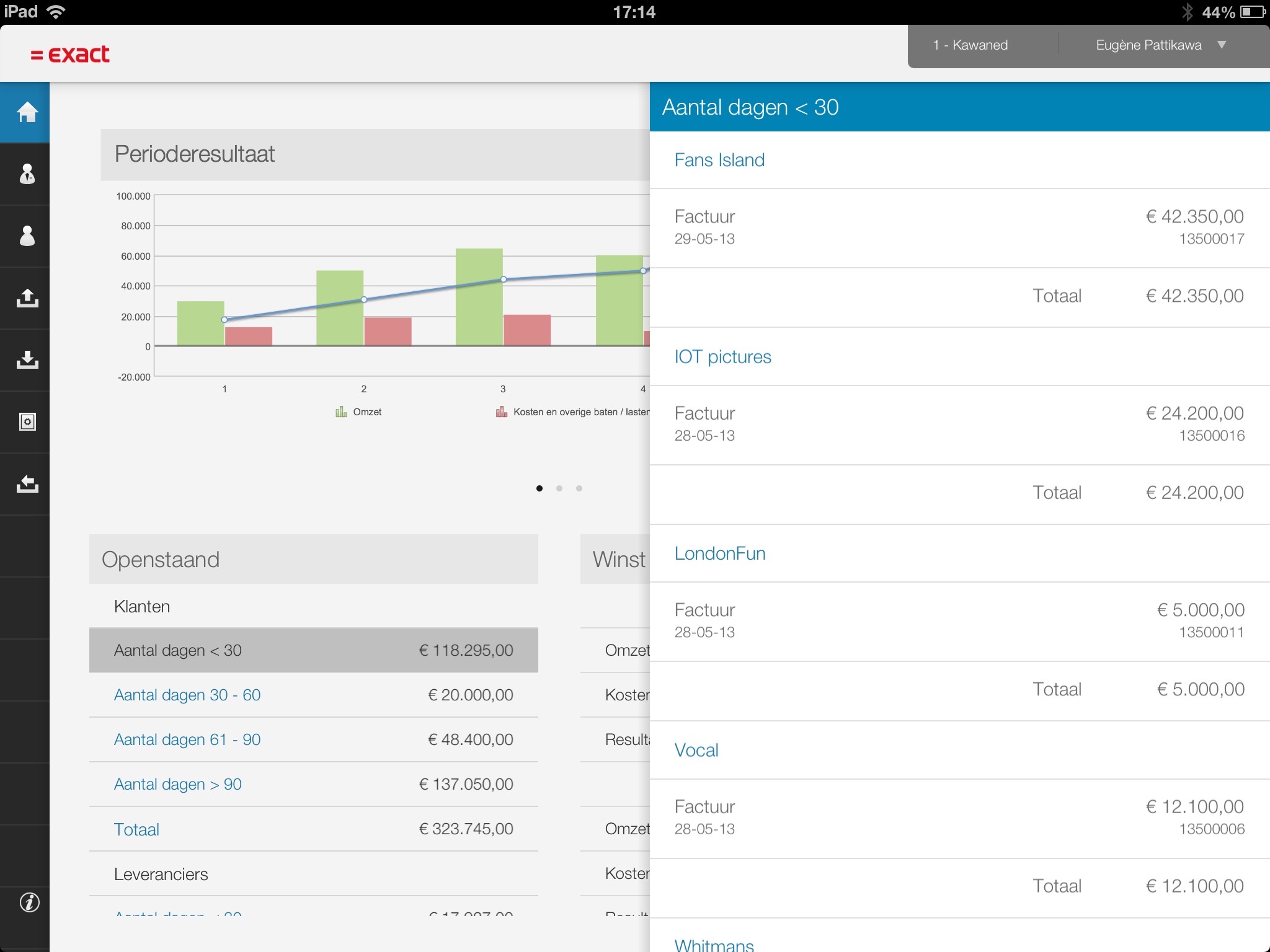The height and width of the screenshot is (952, 1270).
Task: Click the Kosten en overige baten legend icon
Action: (x=502, y=412)
